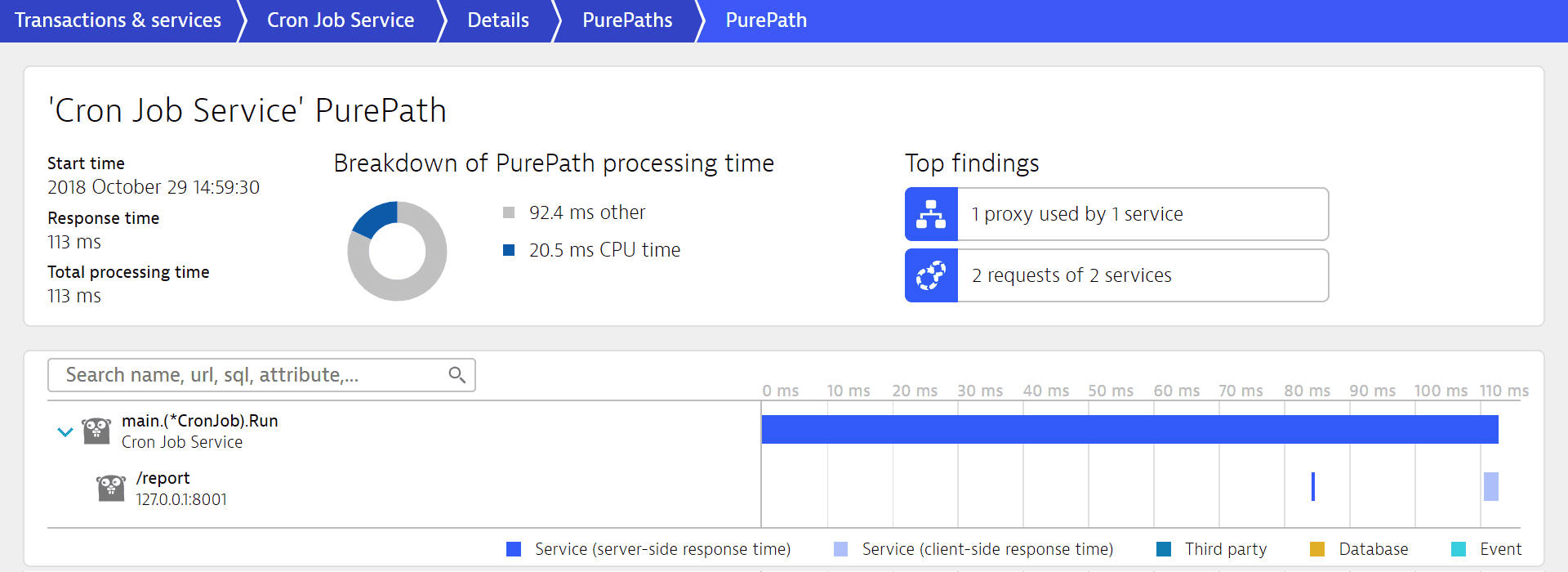Screen dimensions: 1568x572
Task: Open '1 proxy used by 1 service' finding
Action: (1116, 214)
